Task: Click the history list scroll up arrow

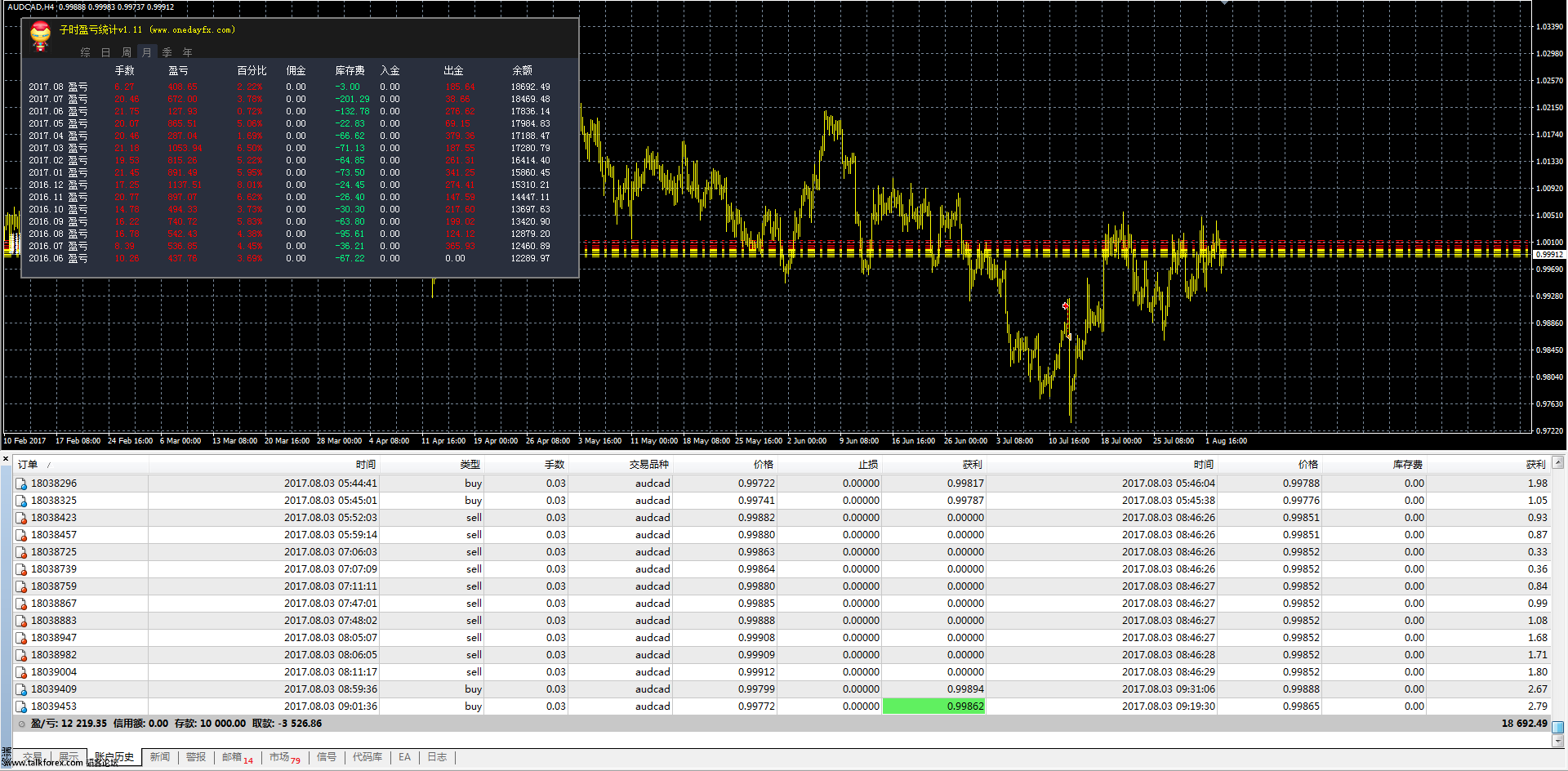Action: pos(1557,462)
